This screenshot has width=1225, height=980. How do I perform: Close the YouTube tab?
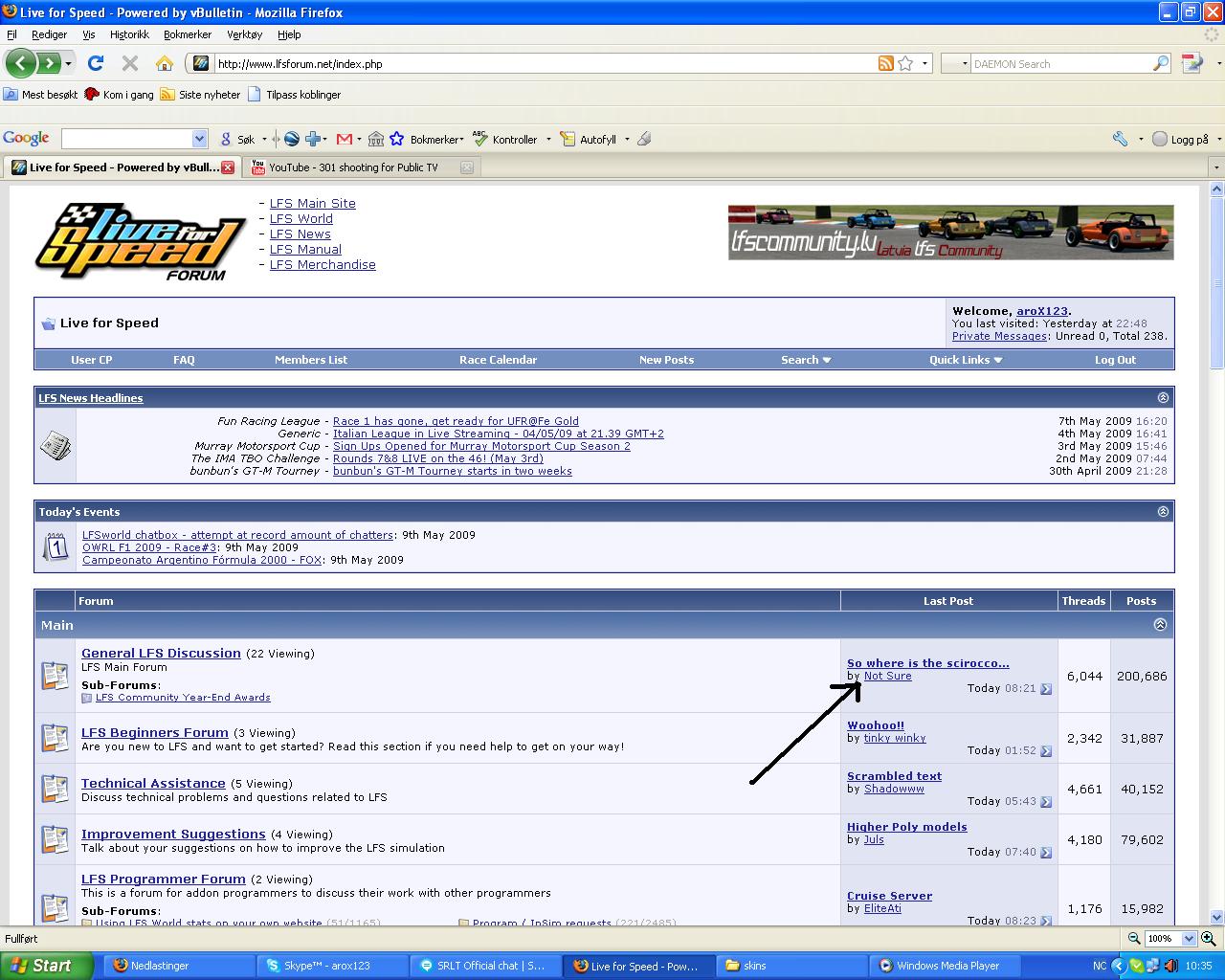pyautogui.click(x=467, y=167)
